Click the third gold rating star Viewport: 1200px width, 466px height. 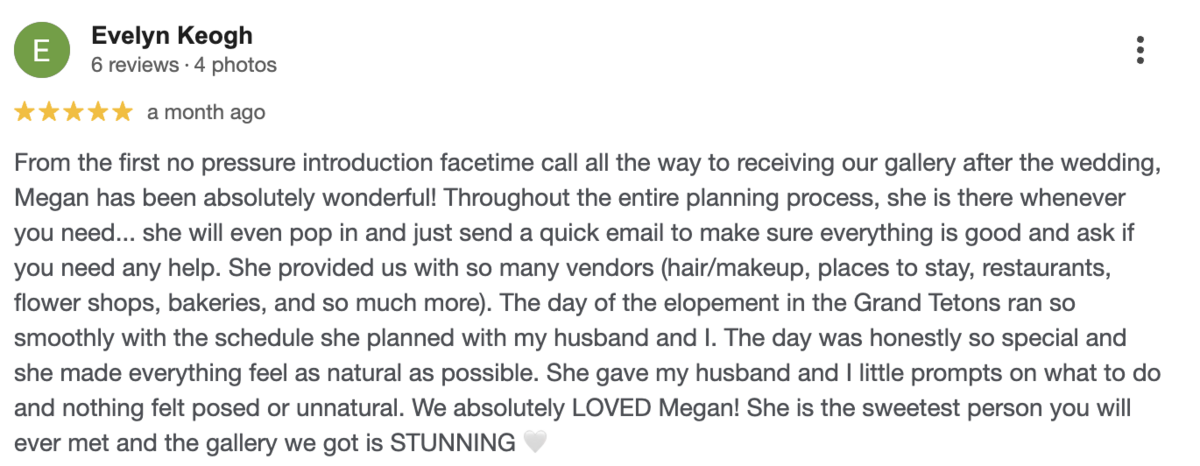tap(73, 112)
